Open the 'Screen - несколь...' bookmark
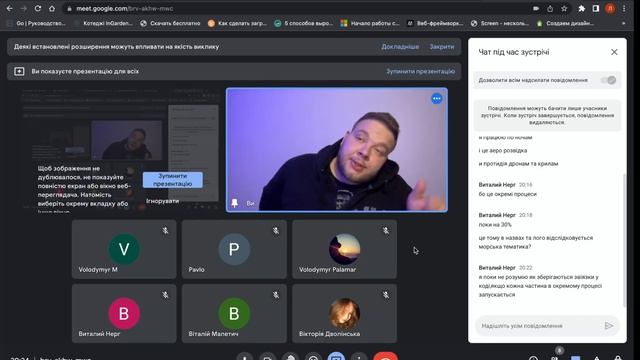The height and width of the screenshot is (360, 640). click(500, 23)
